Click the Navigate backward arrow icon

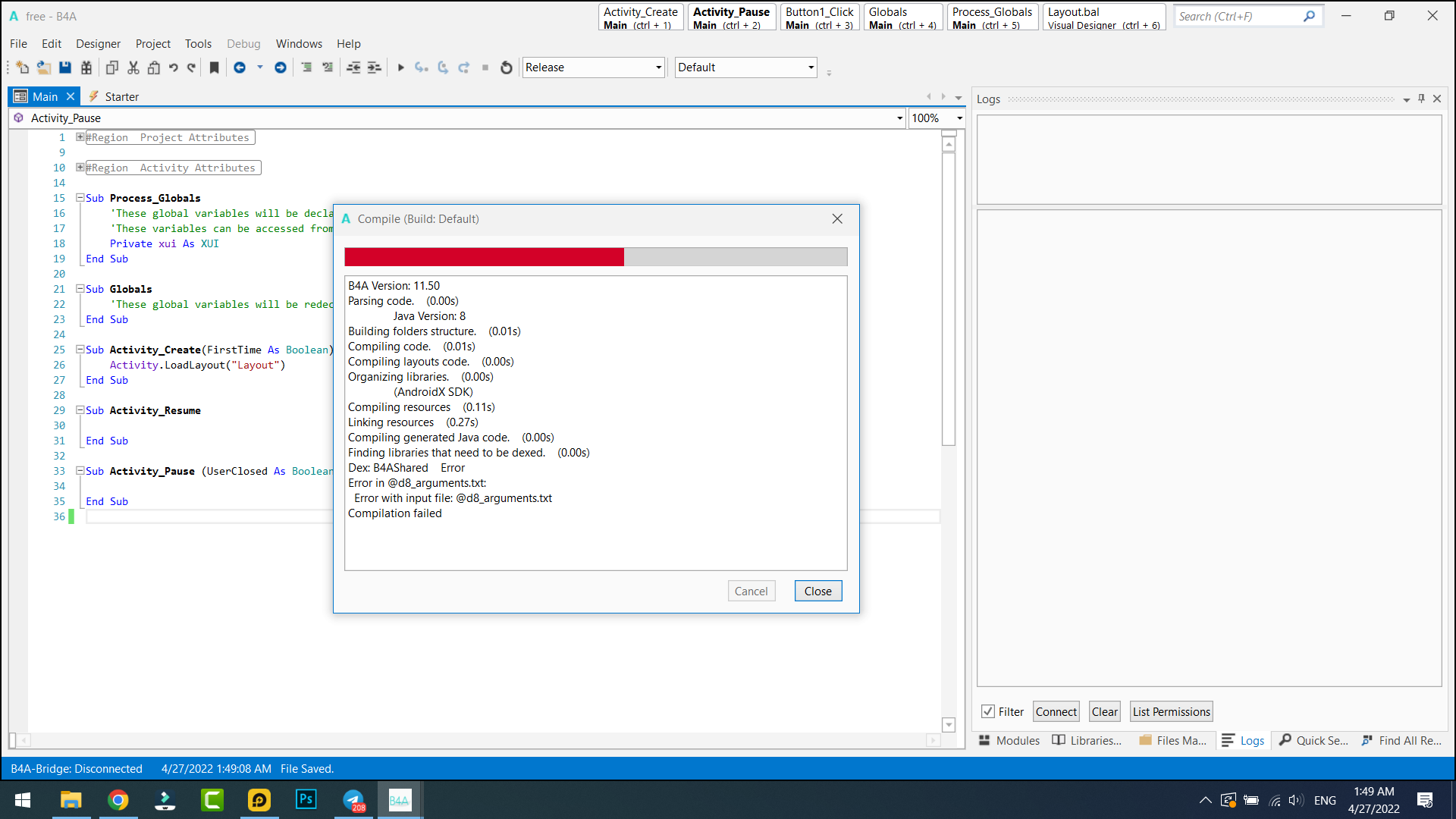pos(240,67)
